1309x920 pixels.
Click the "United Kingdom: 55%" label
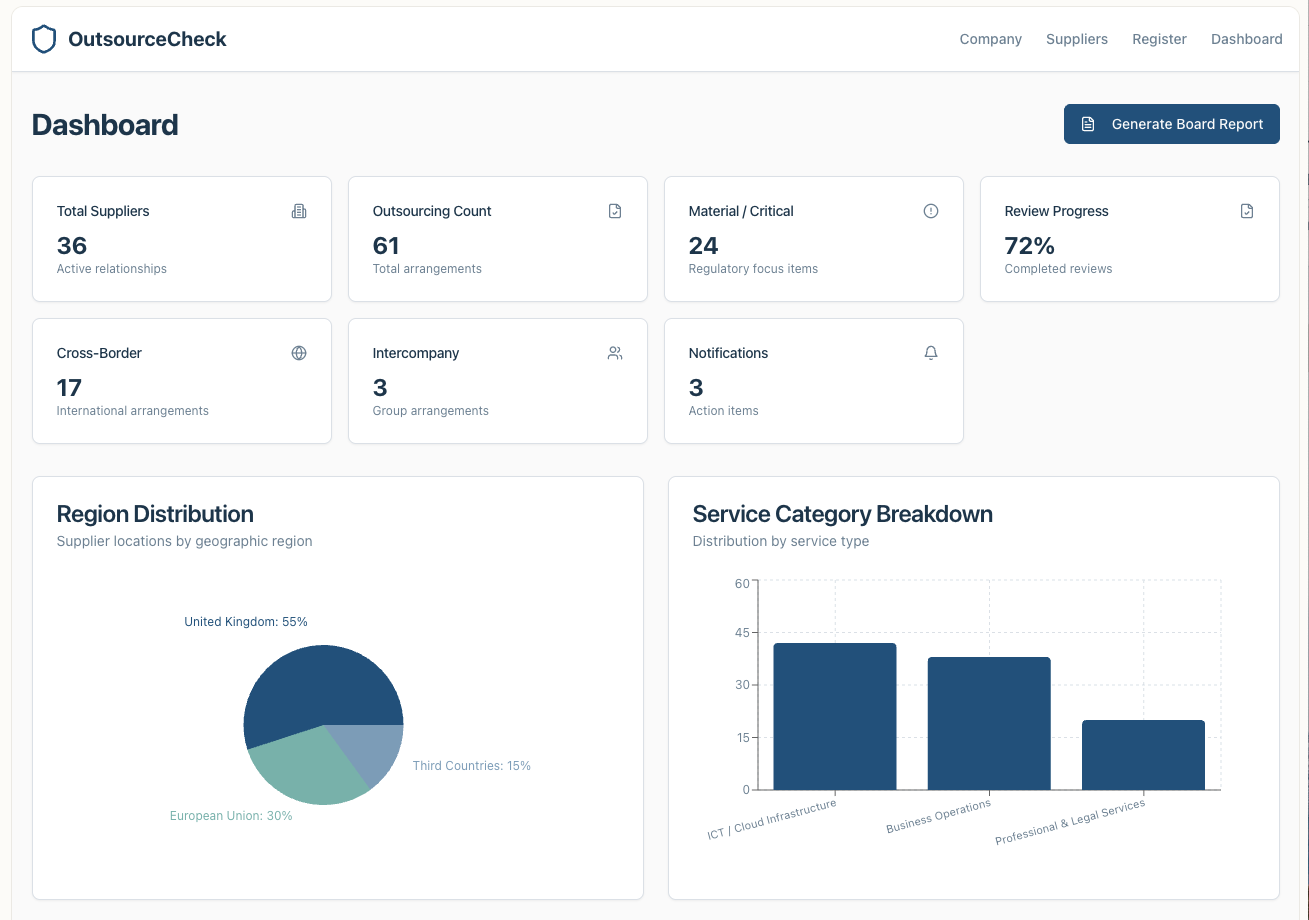click(246, 622)
